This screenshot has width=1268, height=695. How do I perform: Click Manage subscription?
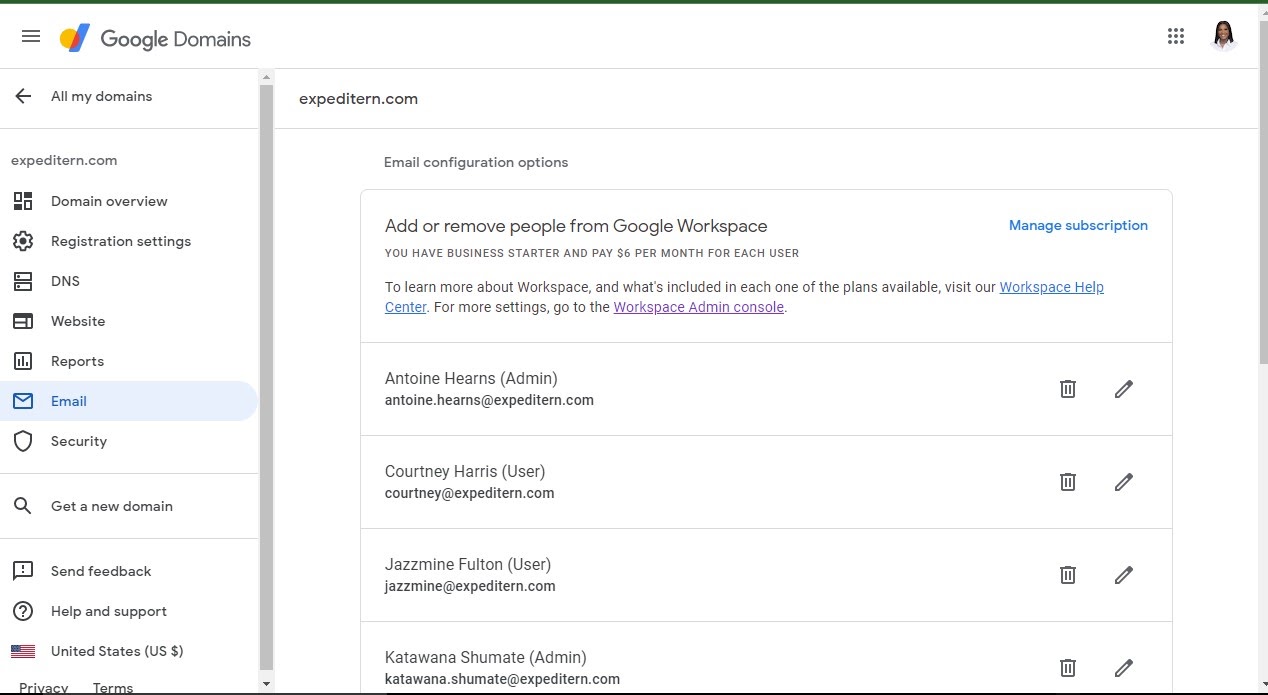(1078, 226)
